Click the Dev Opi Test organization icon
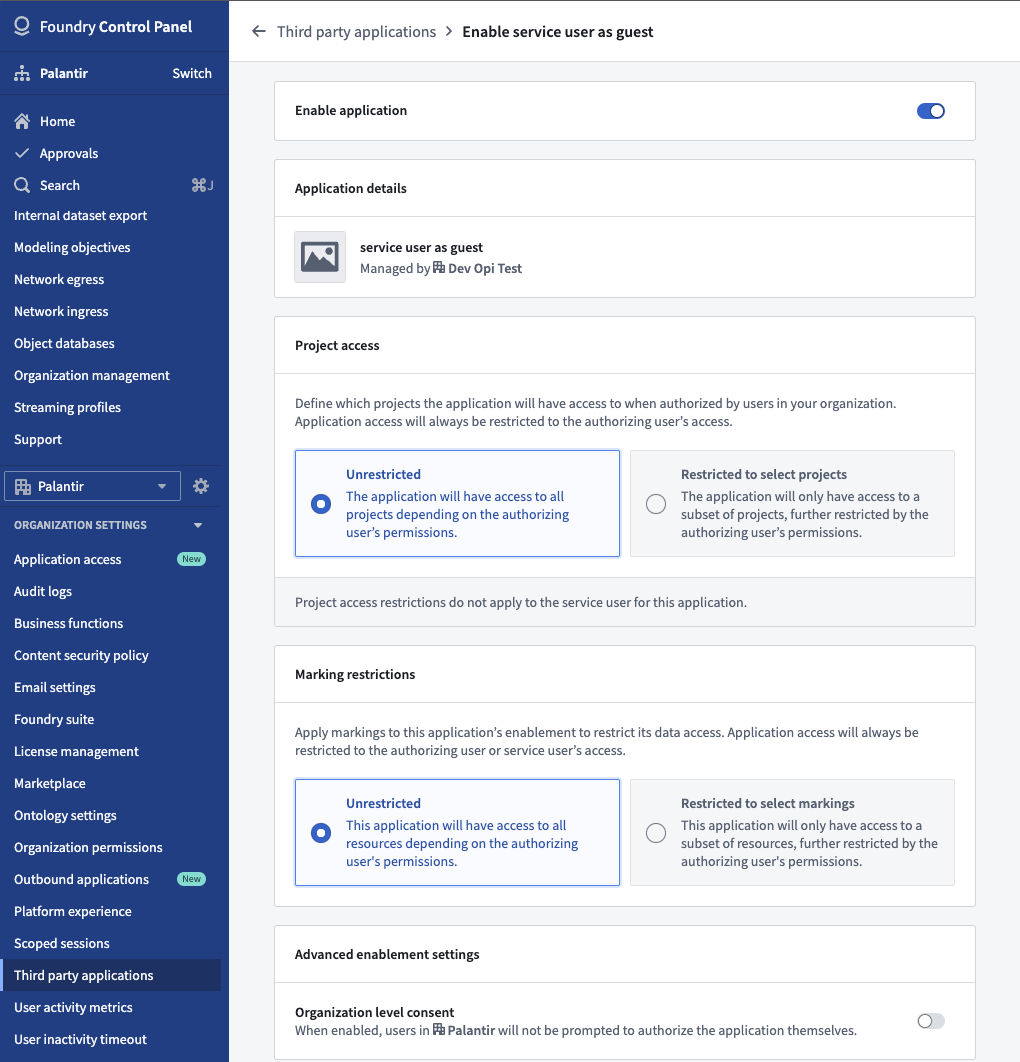The image size is (1020, 1062). [438, 268]
